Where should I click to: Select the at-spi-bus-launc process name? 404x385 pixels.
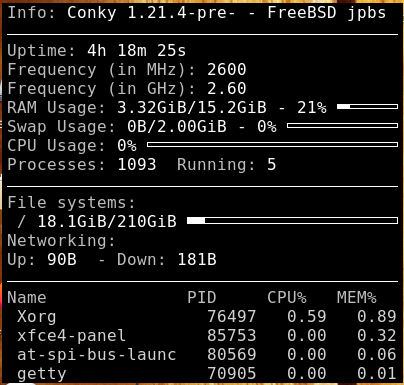pos(97,355)
